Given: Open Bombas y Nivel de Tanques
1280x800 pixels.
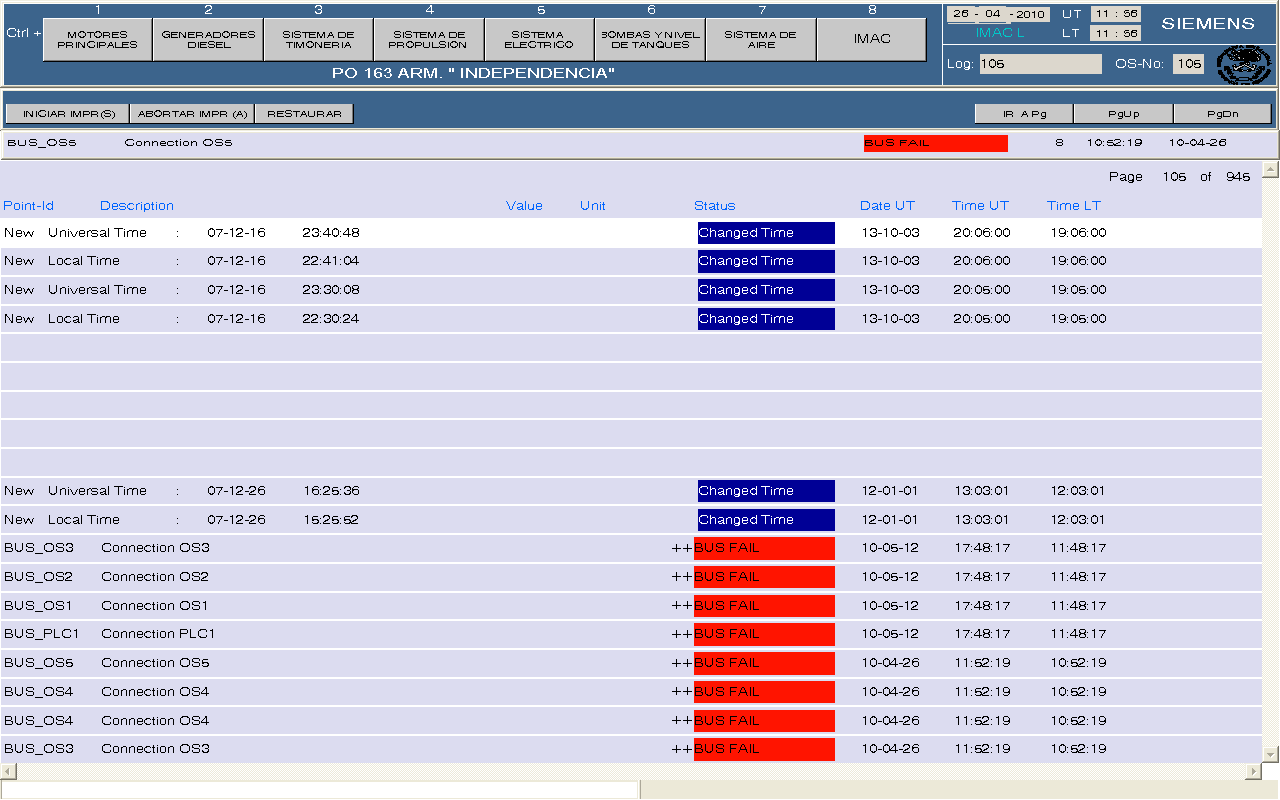Looking at the screenshot, I should [x=650, y=40].
